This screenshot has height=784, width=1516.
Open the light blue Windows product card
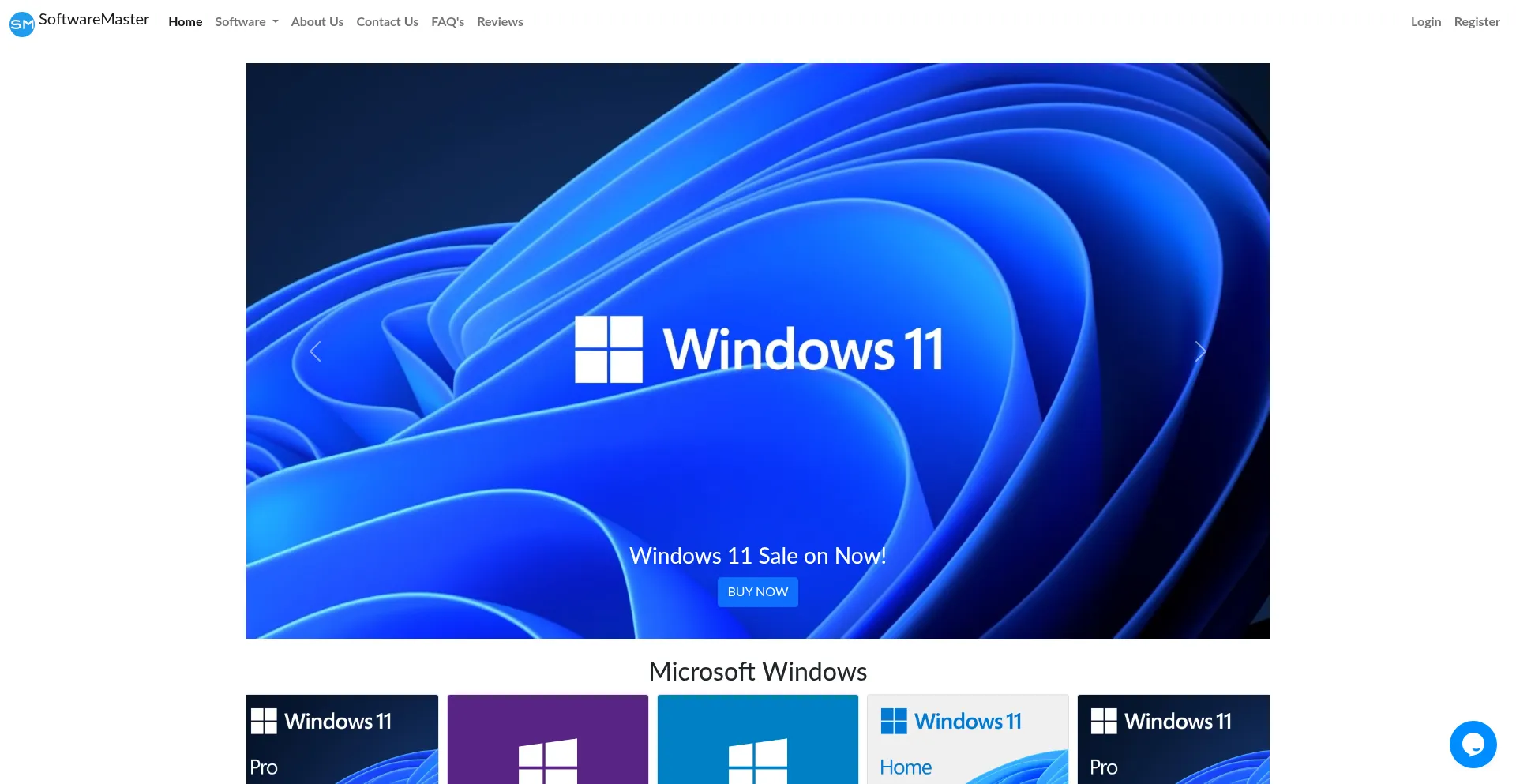coord(758,739)
